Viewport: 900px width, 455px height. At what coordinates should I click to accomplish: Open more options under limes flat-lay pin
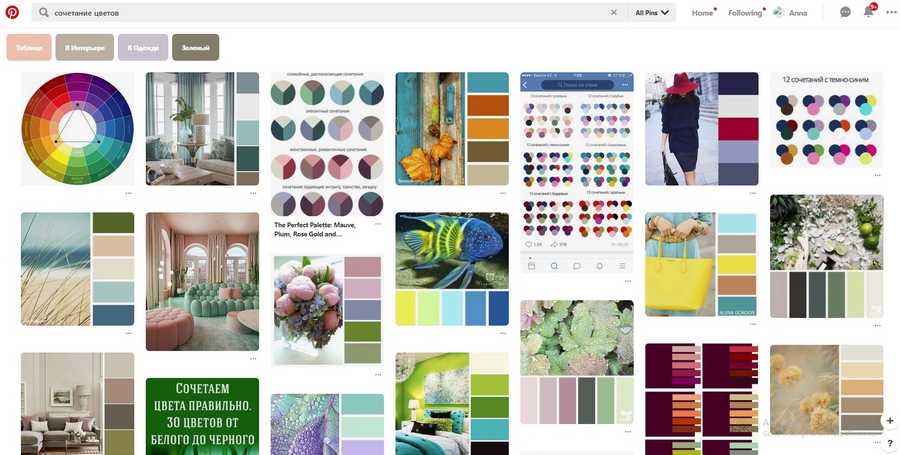click(x=878, y=326)
